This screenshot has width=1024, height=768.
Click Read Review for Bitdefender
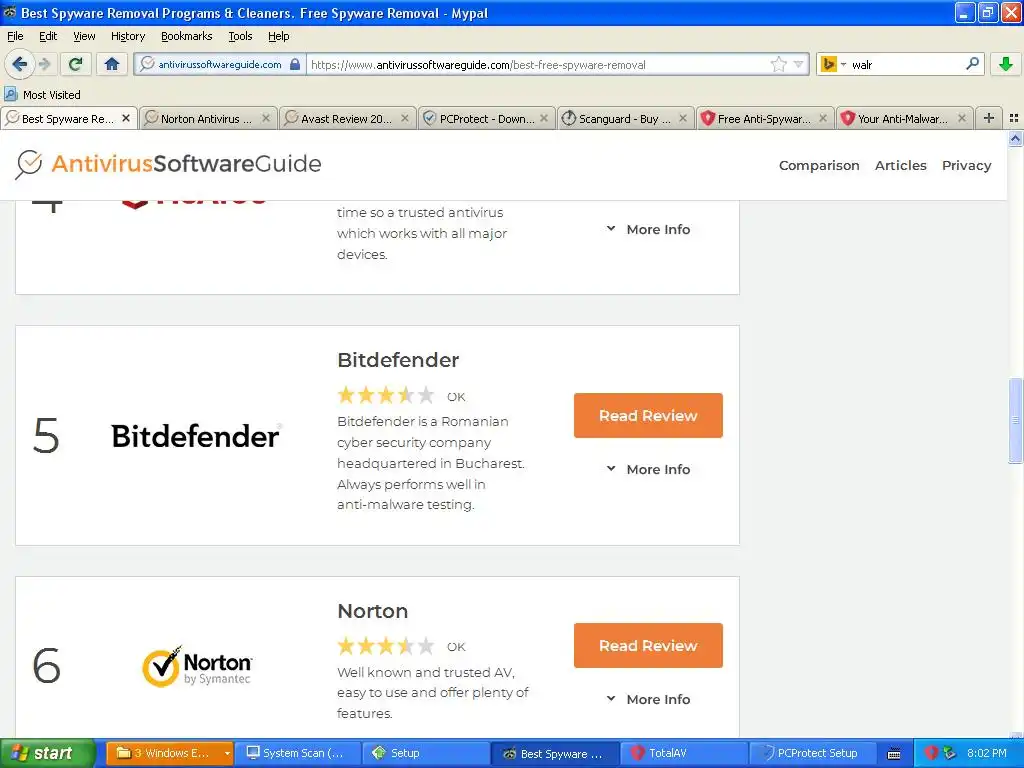coord(648,415)
